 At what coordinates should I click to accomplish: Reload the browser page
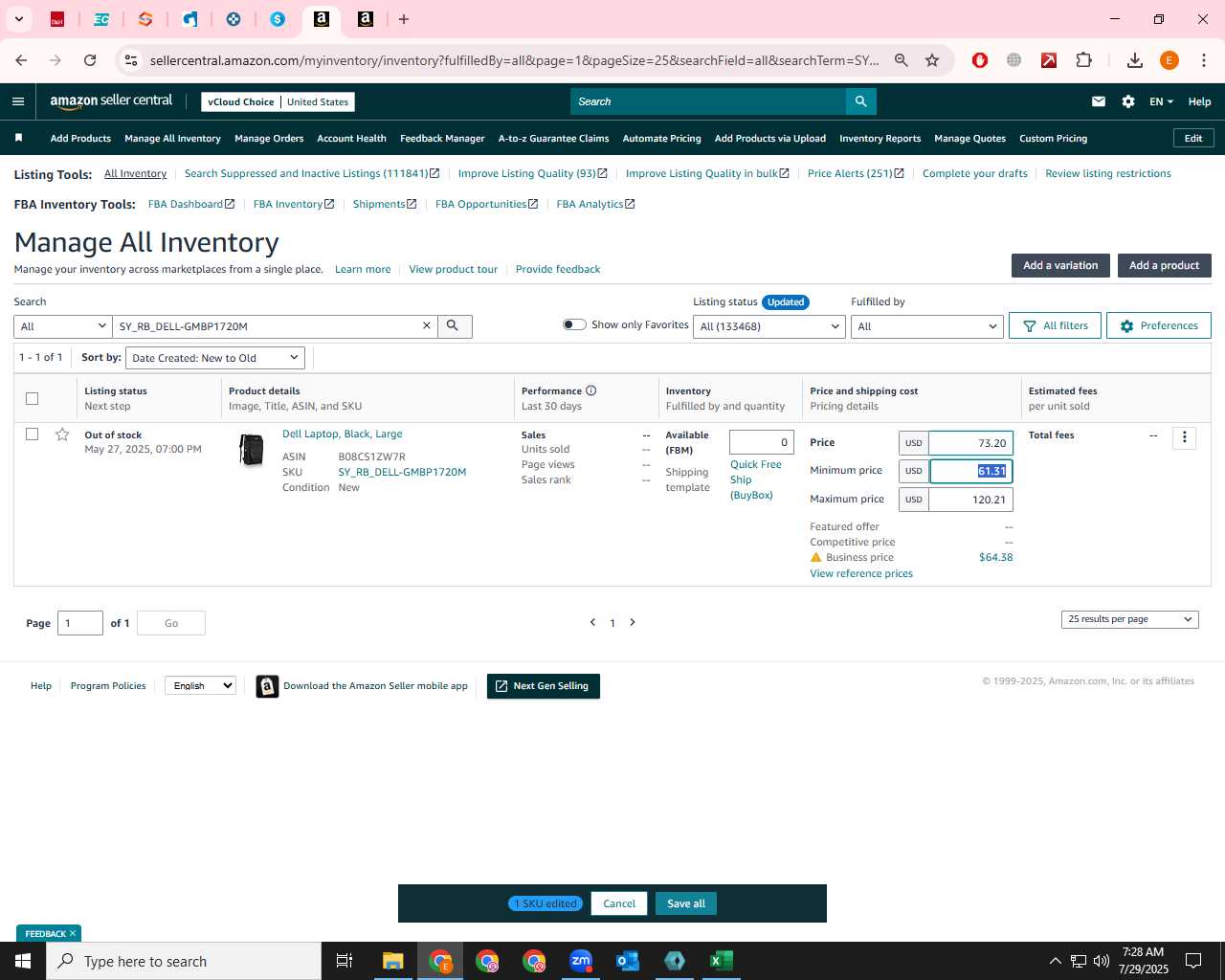(x=90, y=60)
